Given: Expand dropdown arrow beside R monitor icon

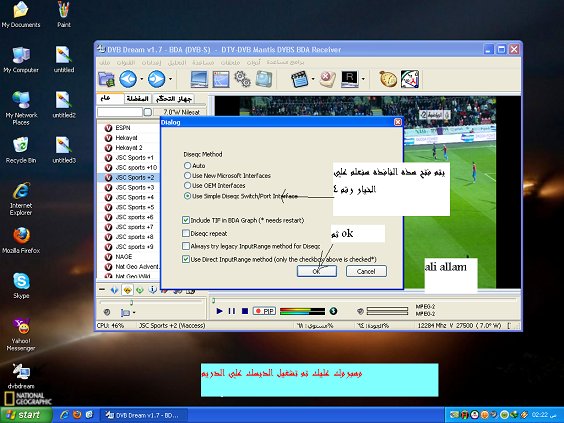Looking at the screenshot, I should point(363,79).
